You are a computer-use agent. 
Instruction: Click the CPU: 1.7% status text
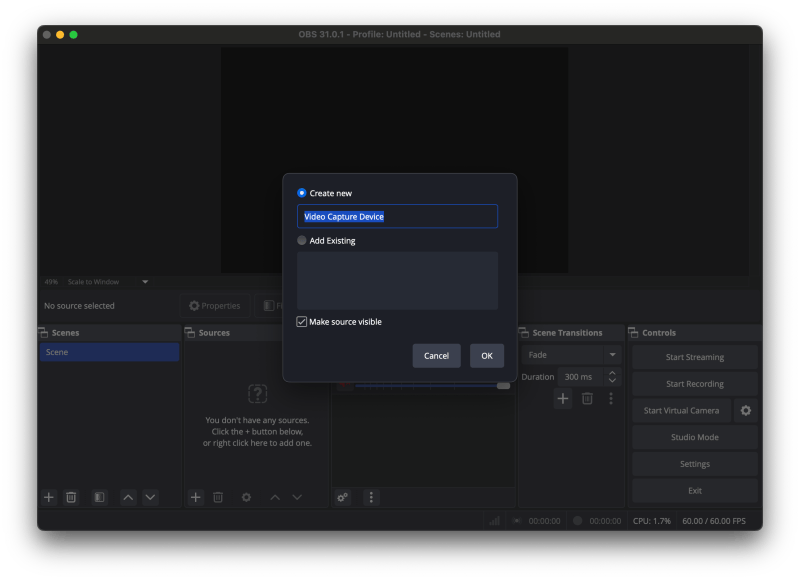coord(652,521)
